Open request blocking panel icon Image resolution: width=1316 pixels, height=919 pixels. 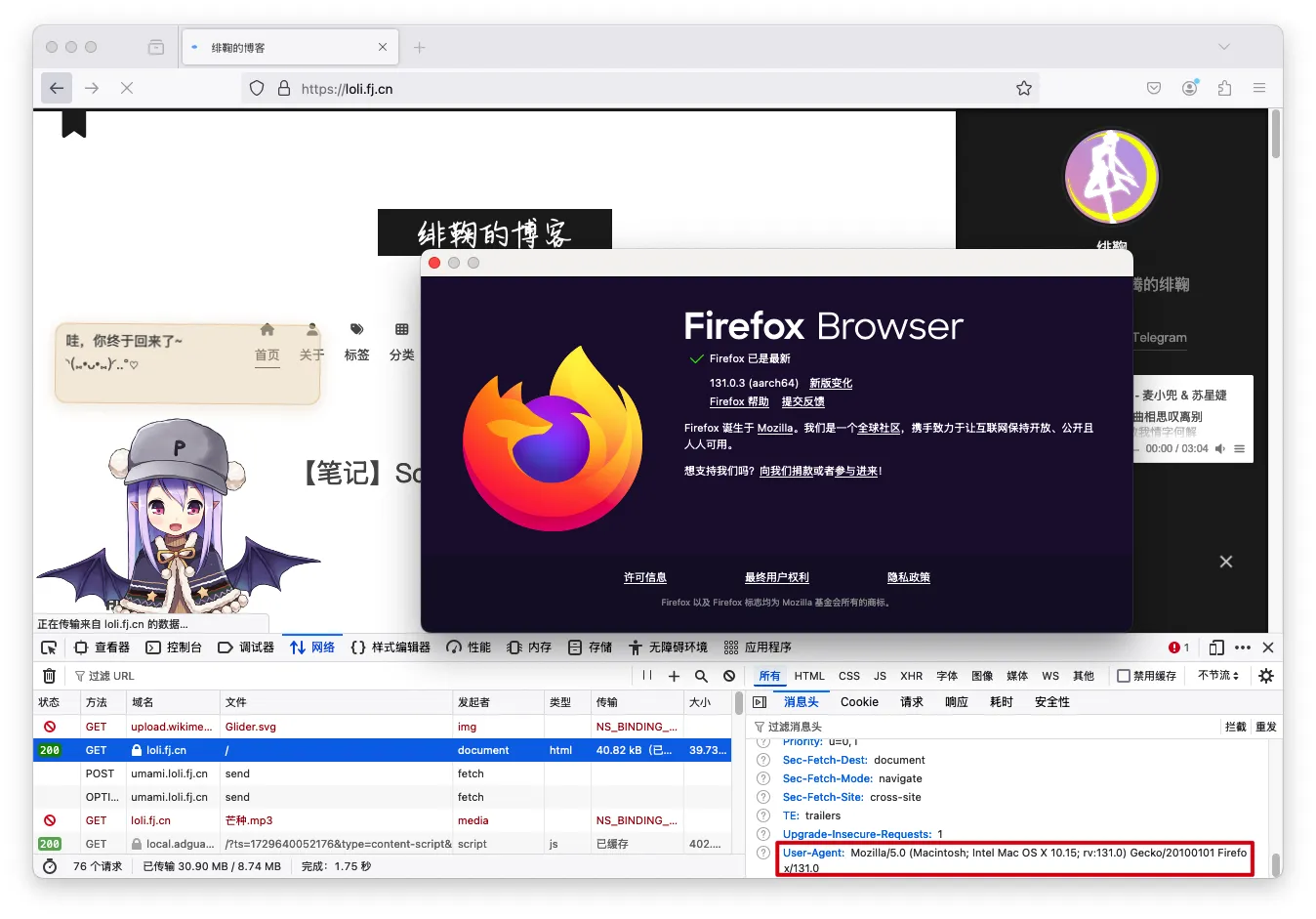[729, 676]
